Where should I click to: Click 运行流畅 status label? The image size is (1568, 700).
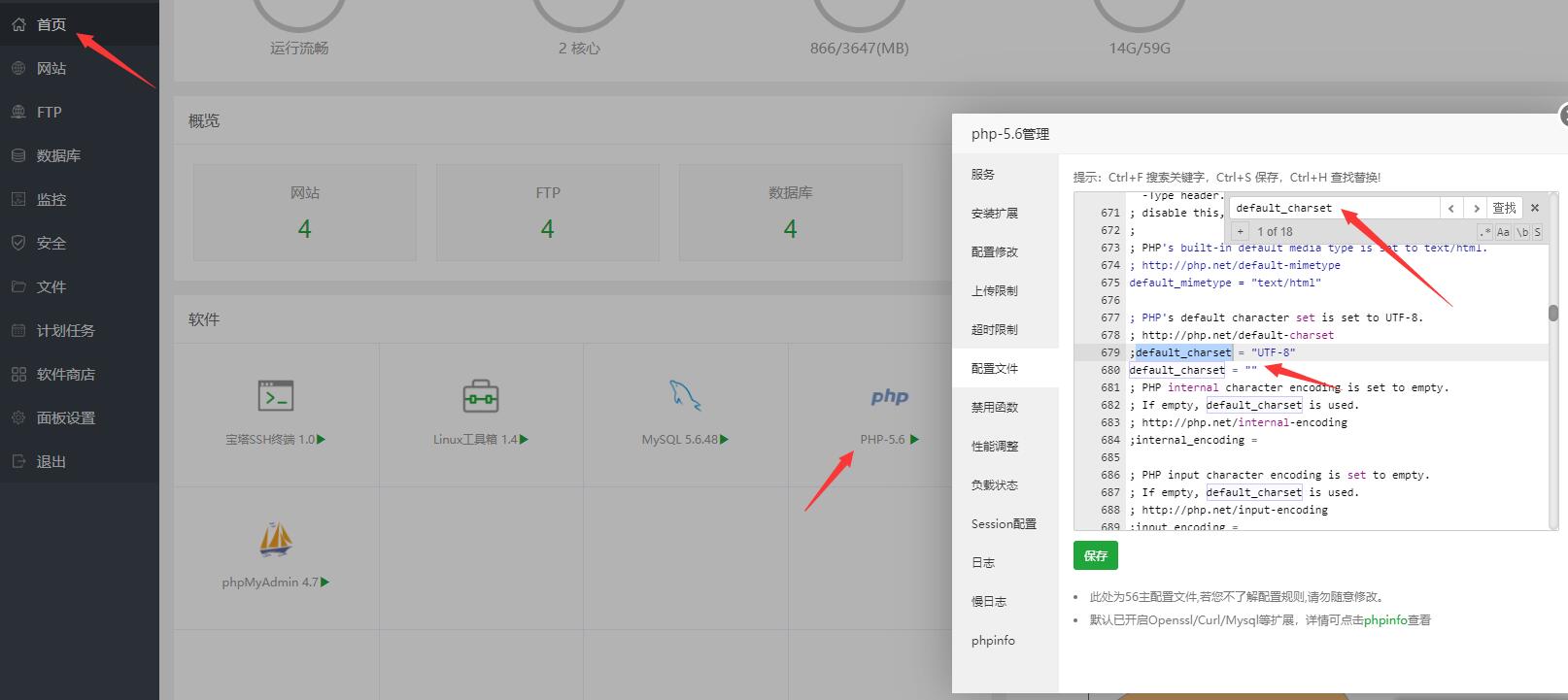pos(299,49)
